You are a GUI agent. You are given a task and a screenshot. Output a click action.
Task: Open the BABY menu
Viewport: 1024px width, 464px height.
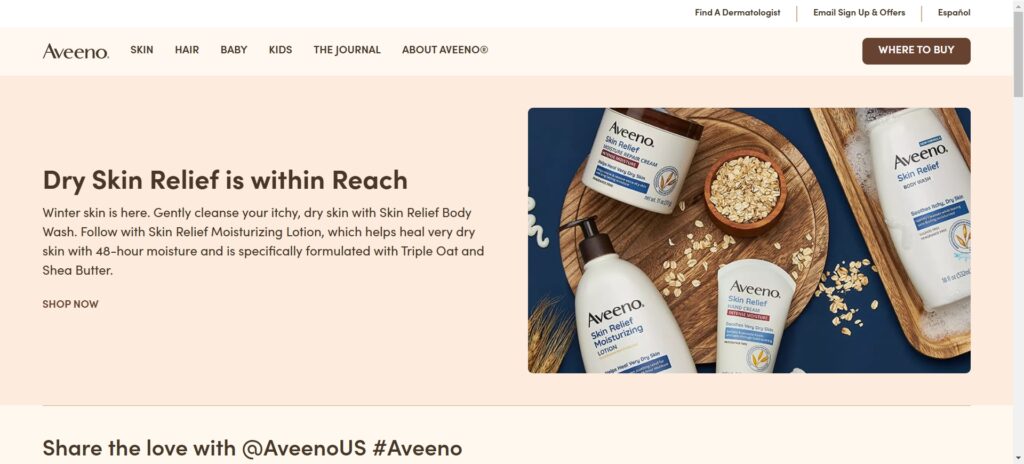click(234, 50)
